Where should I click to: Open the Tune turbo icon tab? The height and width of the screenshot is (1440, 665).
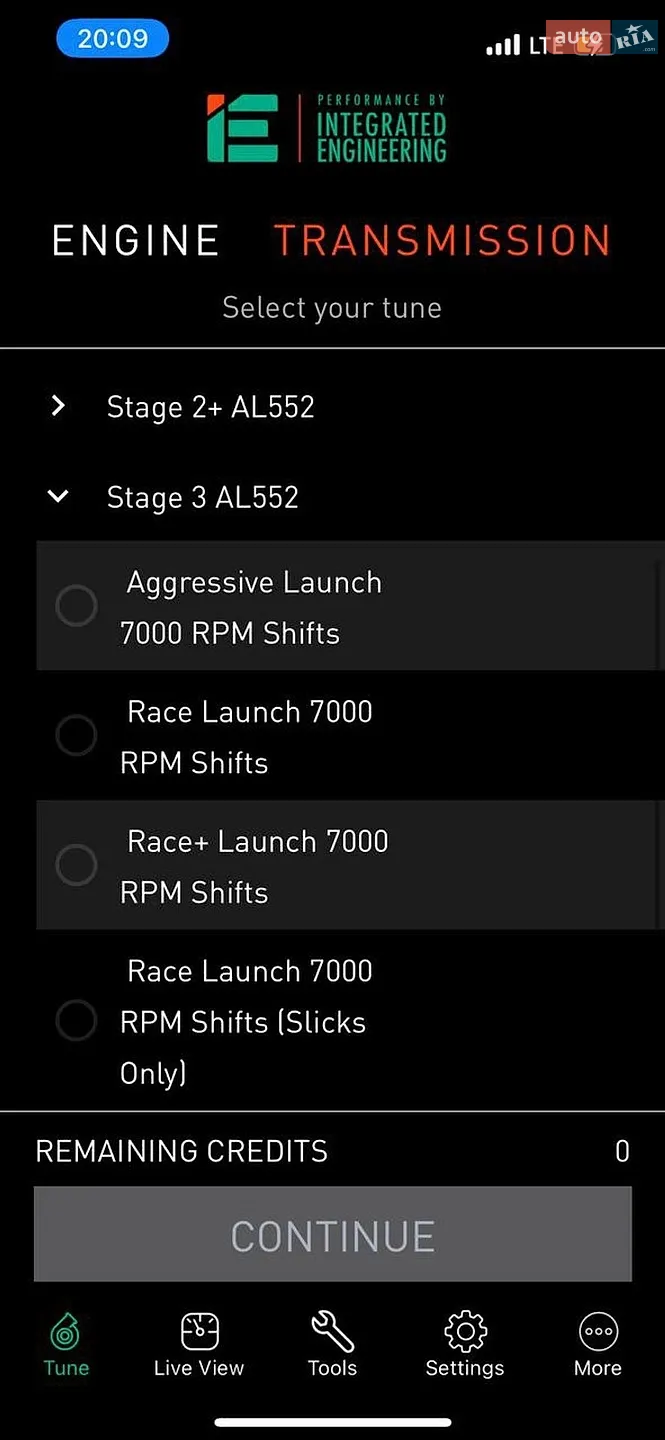[66, 1345]
